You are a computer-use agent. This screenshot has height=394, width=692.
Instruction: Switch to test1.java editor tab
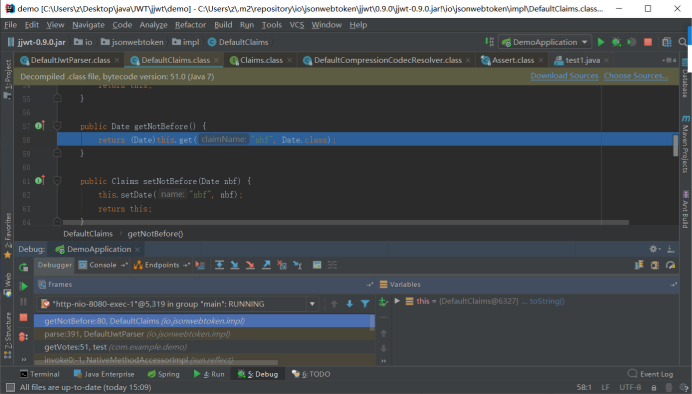582,60
